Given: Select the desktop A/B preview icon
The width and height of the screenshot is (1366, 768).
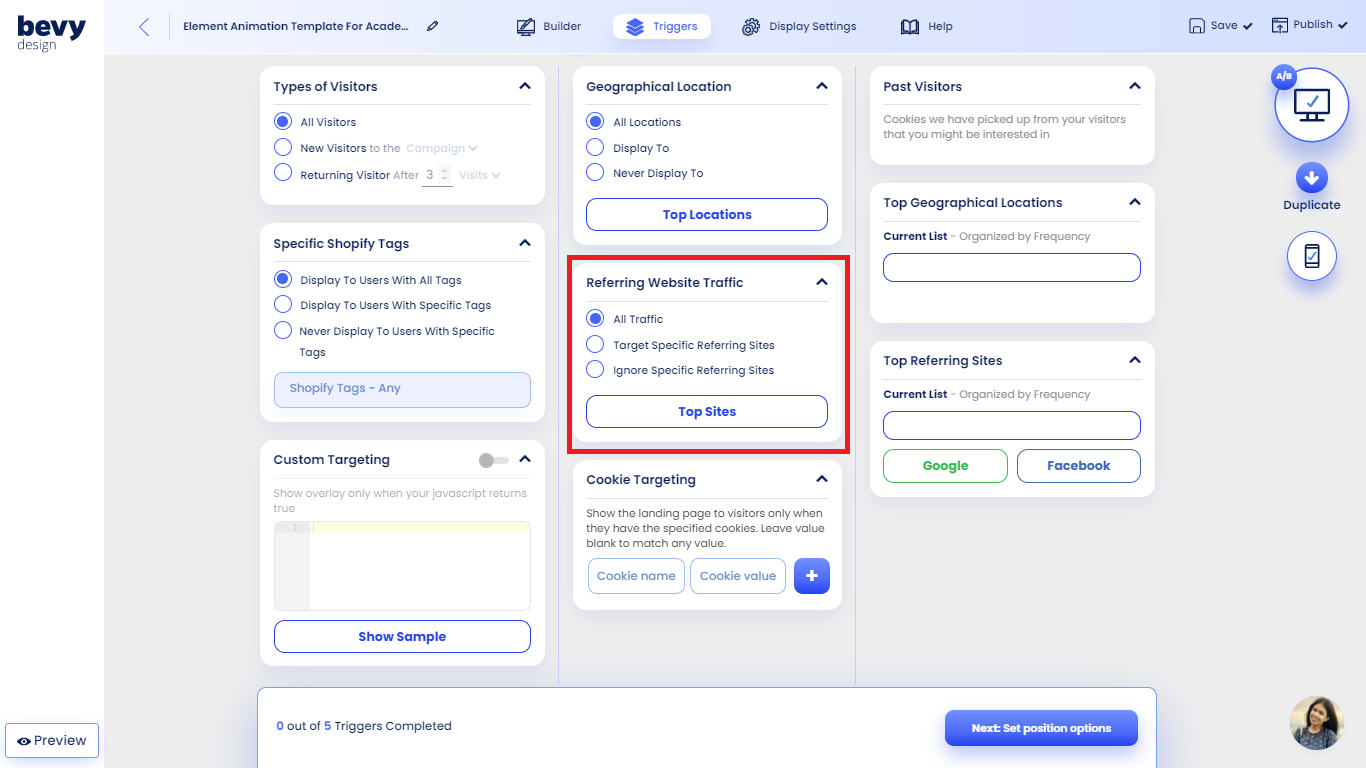Looking at the screenshot, I should [1311, 104].
